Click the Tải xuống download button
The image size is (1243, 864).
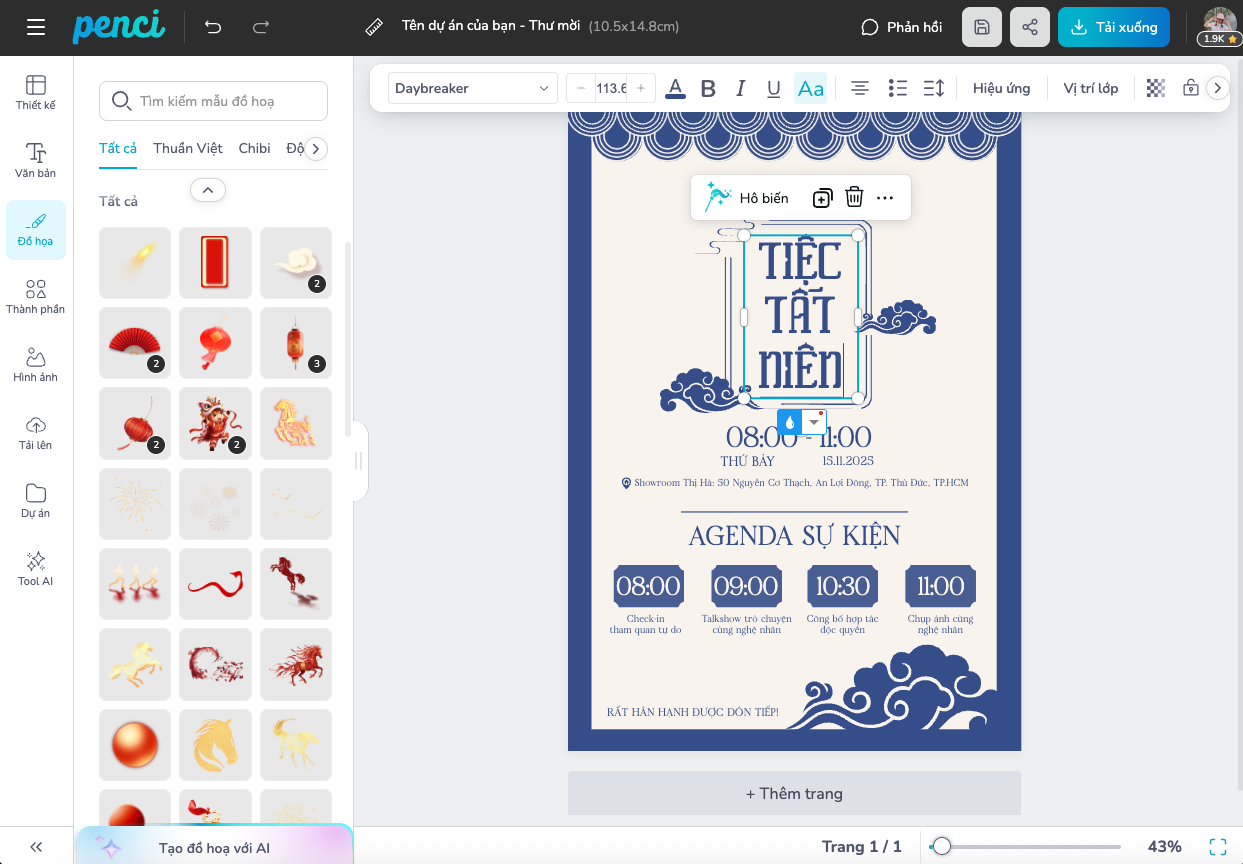click(1113, 27)
